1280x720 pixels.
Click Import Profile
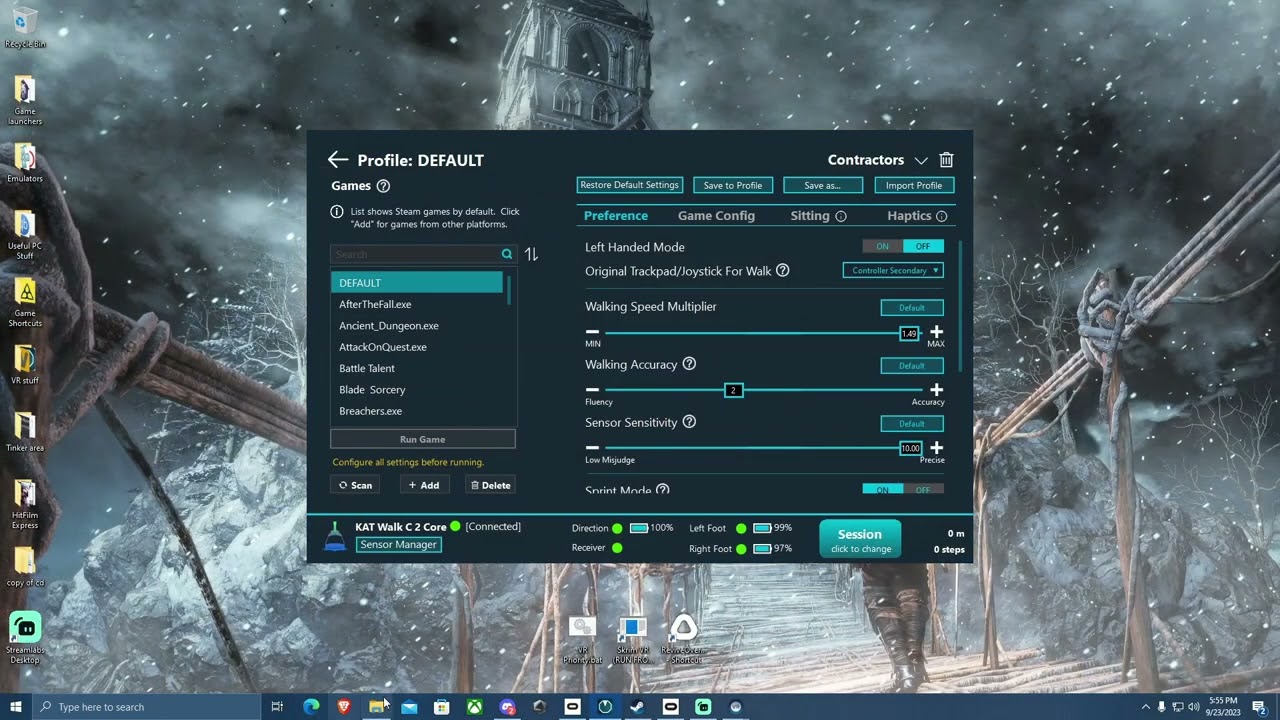pyautogui.click(x=914, y=185)
